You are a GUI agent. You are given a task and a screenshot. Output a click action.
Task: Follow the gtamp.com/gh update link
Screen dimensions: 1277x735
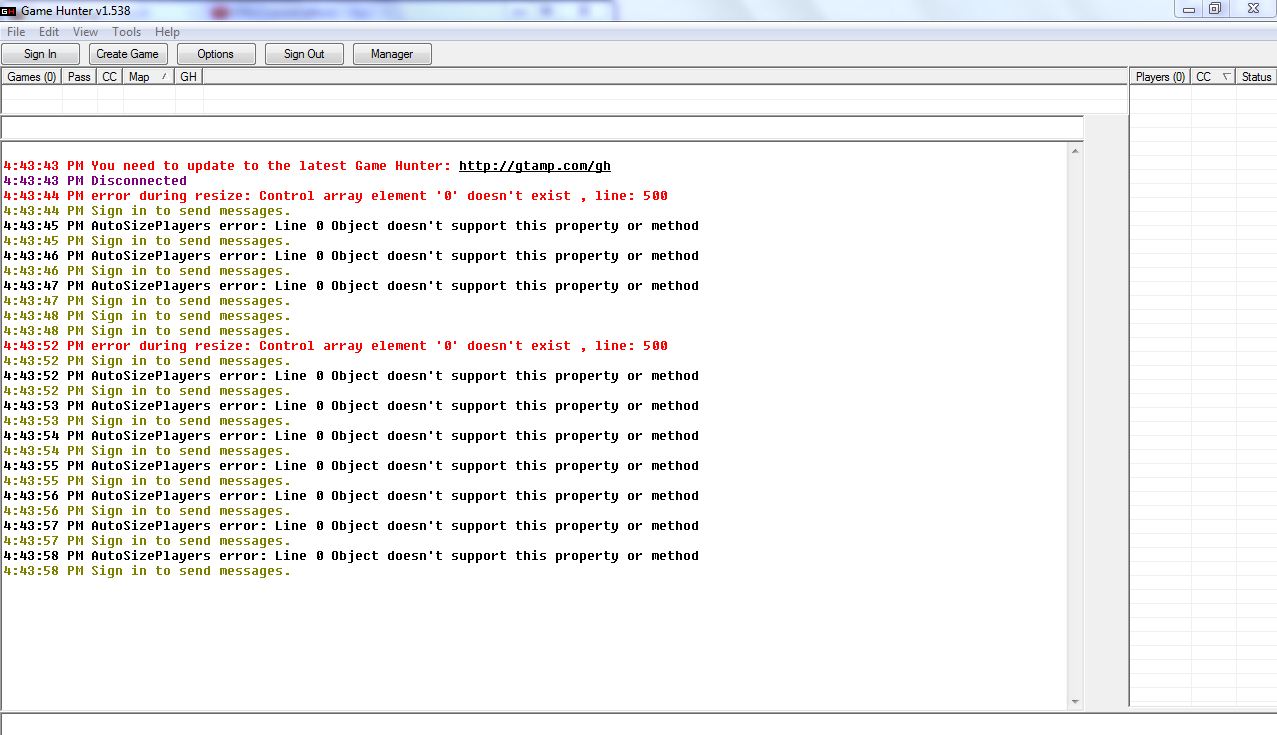pos(534,166)
